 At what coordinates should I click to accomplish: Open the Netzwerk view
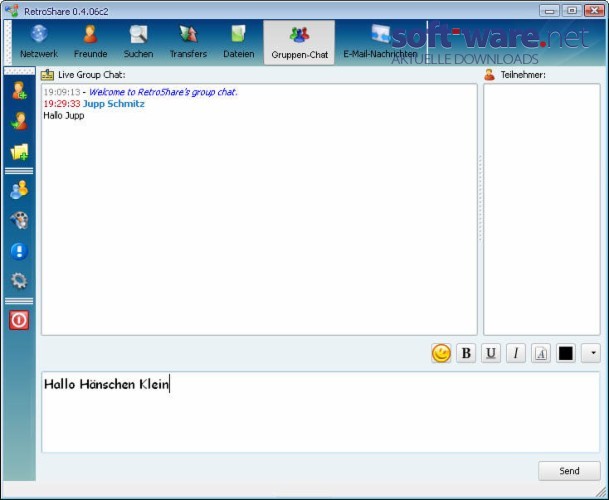coord(39,42)
